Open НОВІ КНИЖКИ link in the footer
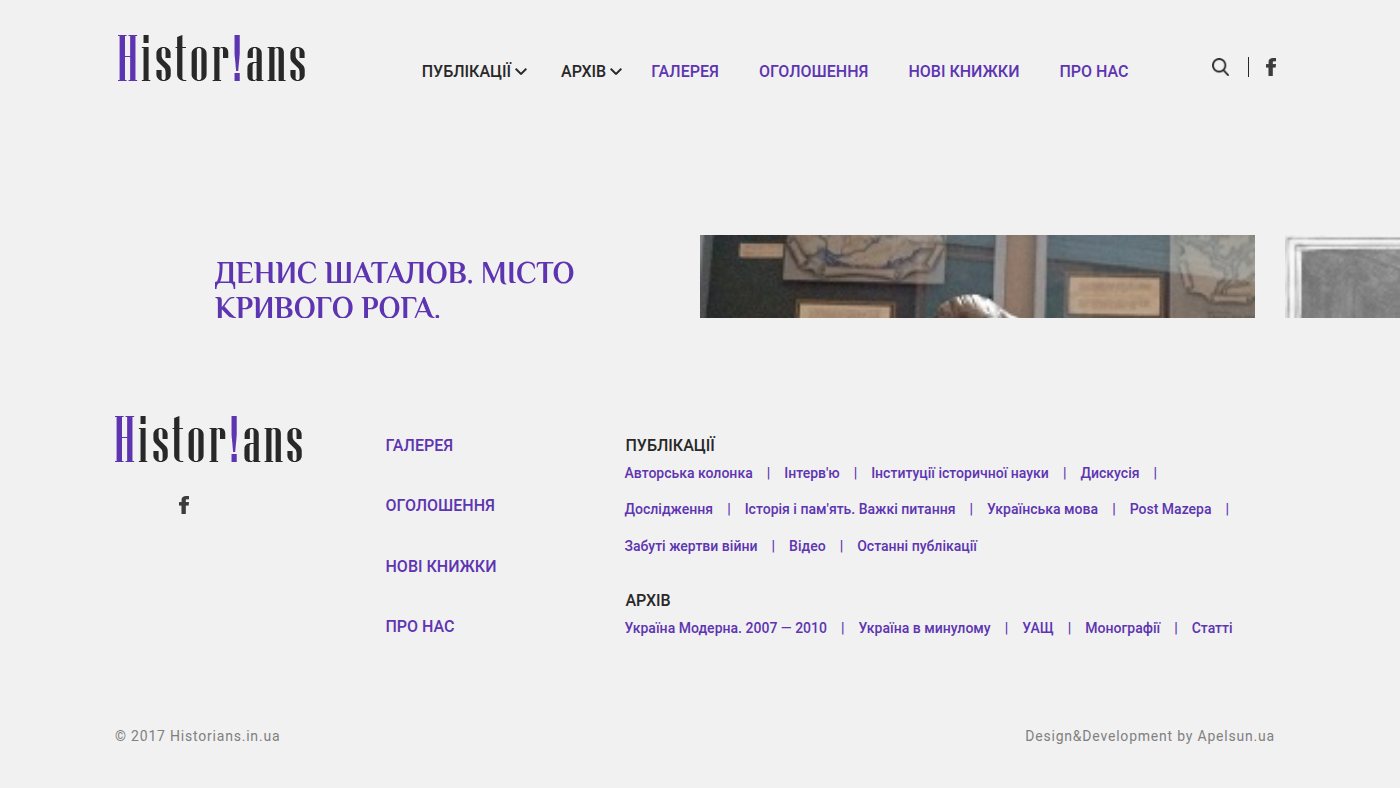This screenshot has width=1400, height=788. pos(441,566)
